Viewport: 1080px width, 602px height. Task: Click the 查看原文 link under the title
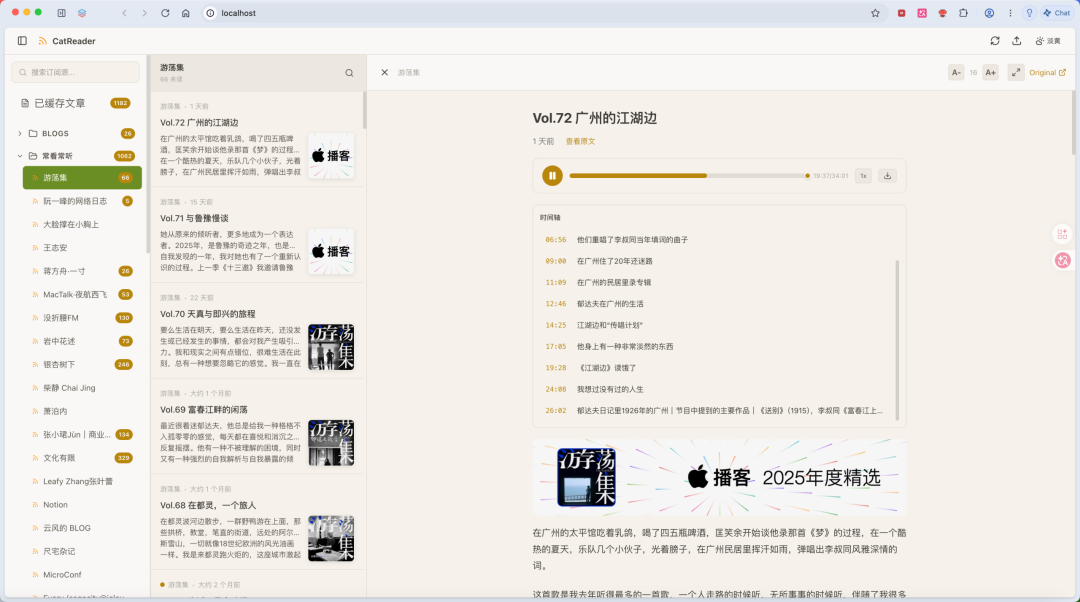(x=580, y=141)
